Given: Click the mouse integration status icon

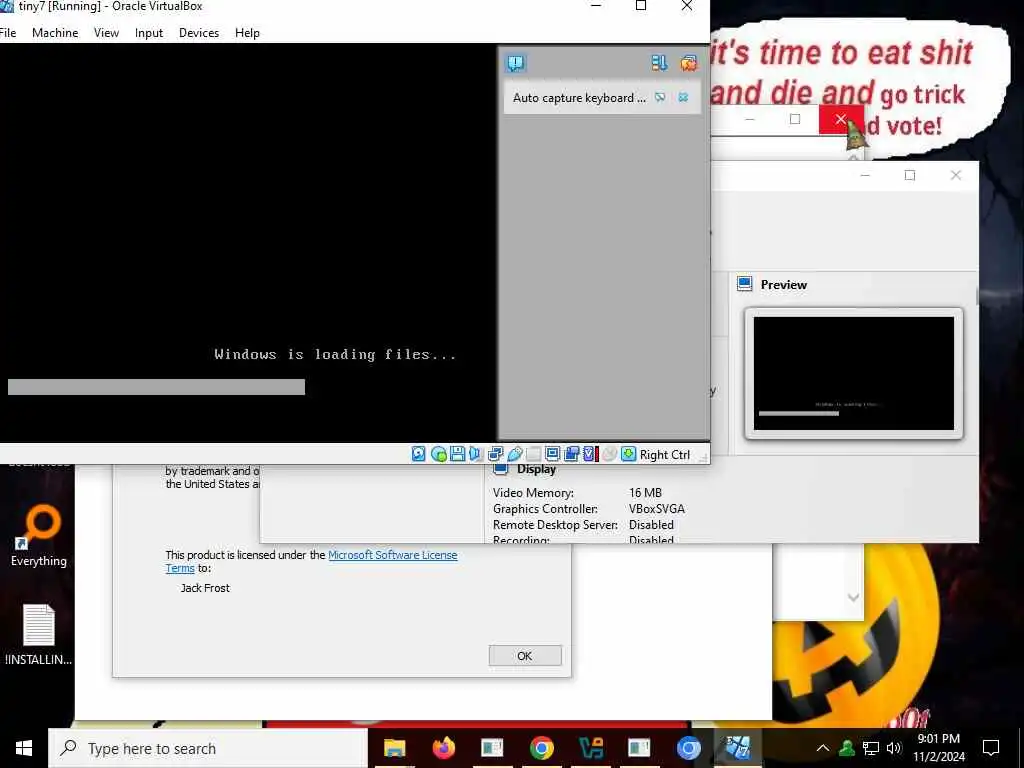Looking at the screenshot, I should pos(609,454).
